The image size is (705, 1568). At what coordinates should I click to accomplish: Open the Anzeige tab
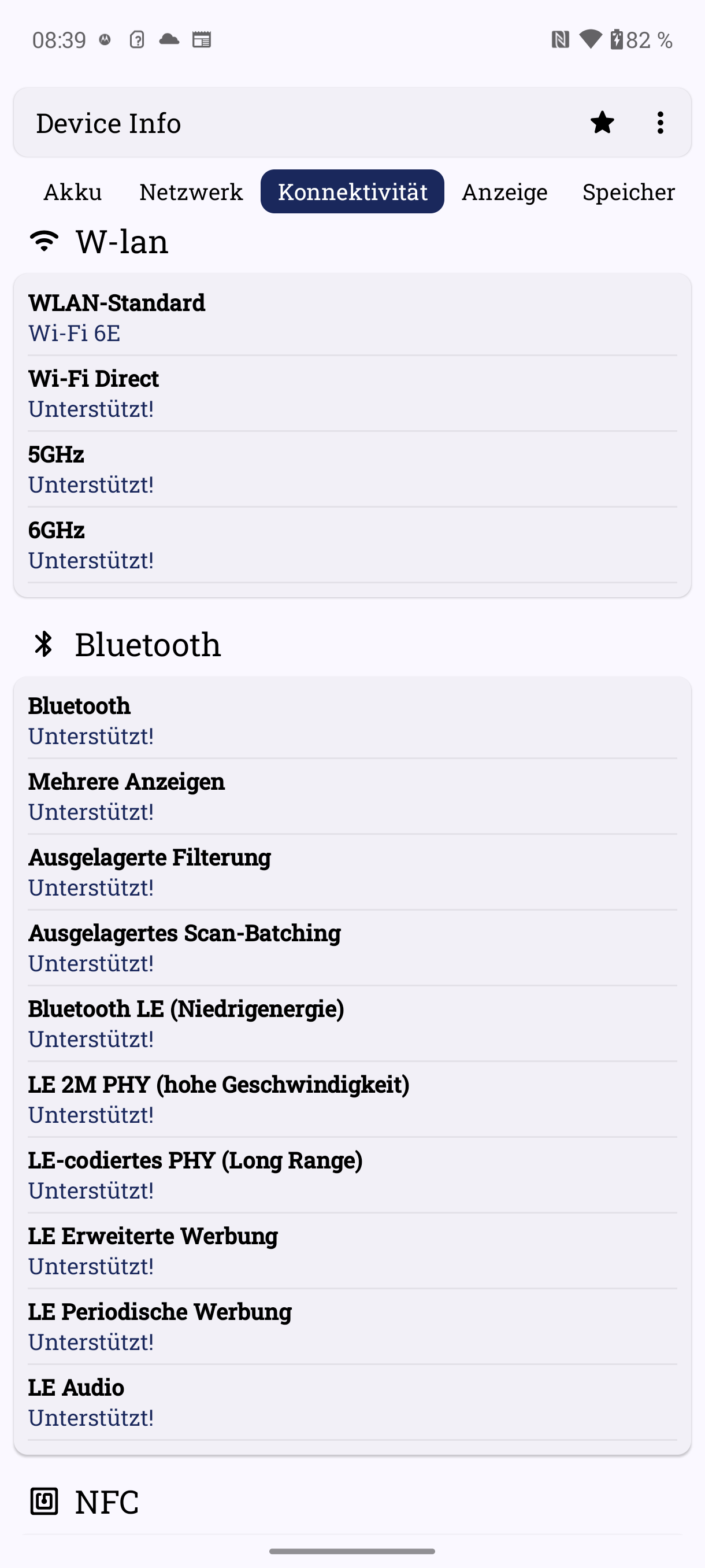point(504,192)
